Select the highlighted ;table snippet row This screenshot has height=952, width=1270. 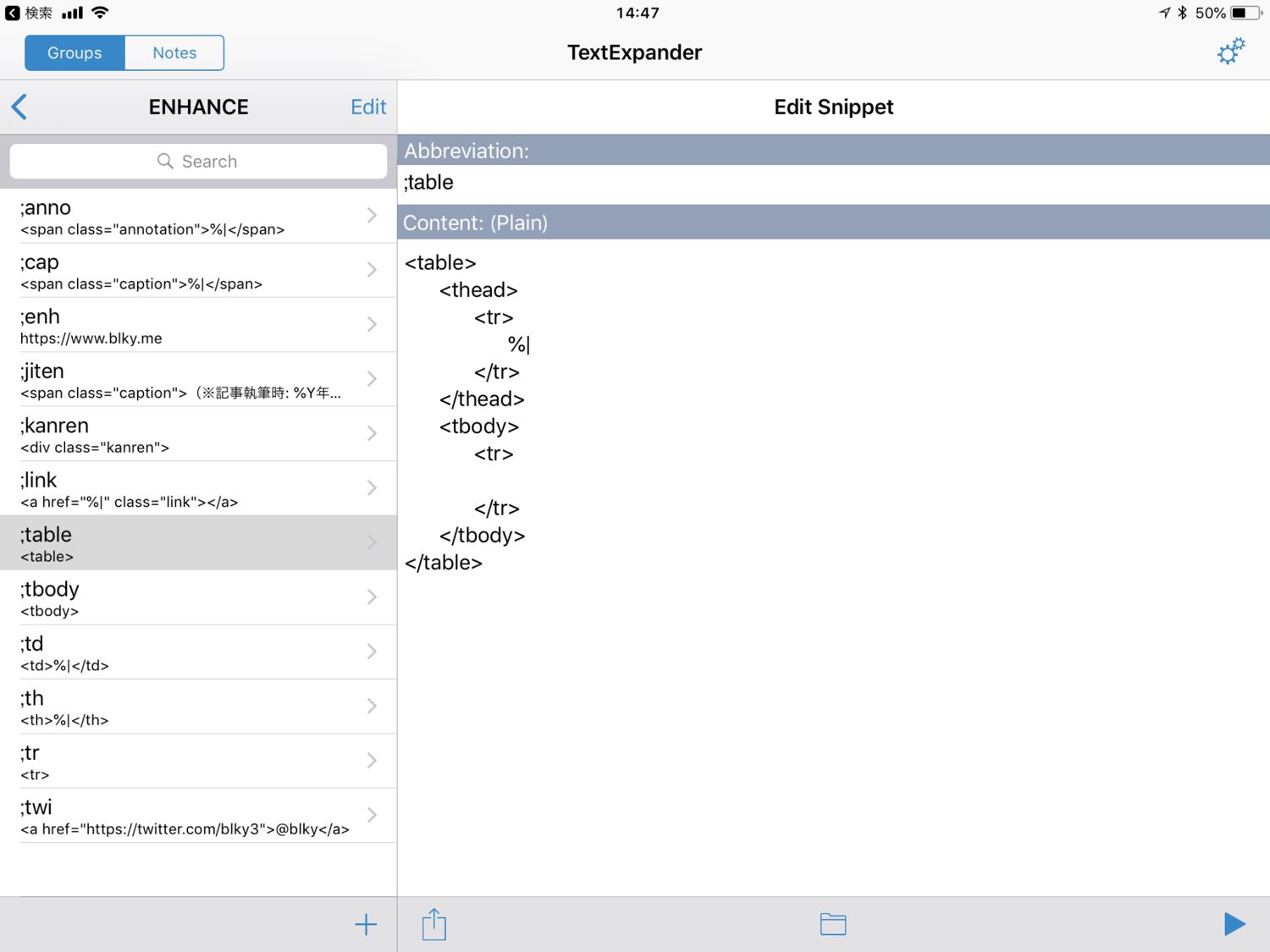[198, 542]
